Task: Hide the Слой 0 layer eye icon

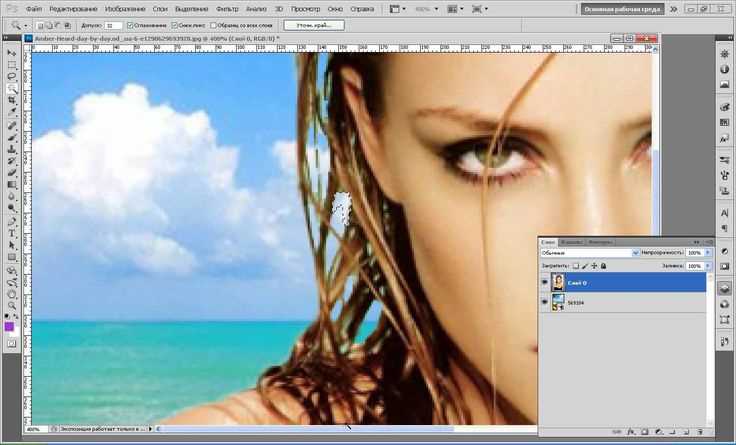Action: 545,283
